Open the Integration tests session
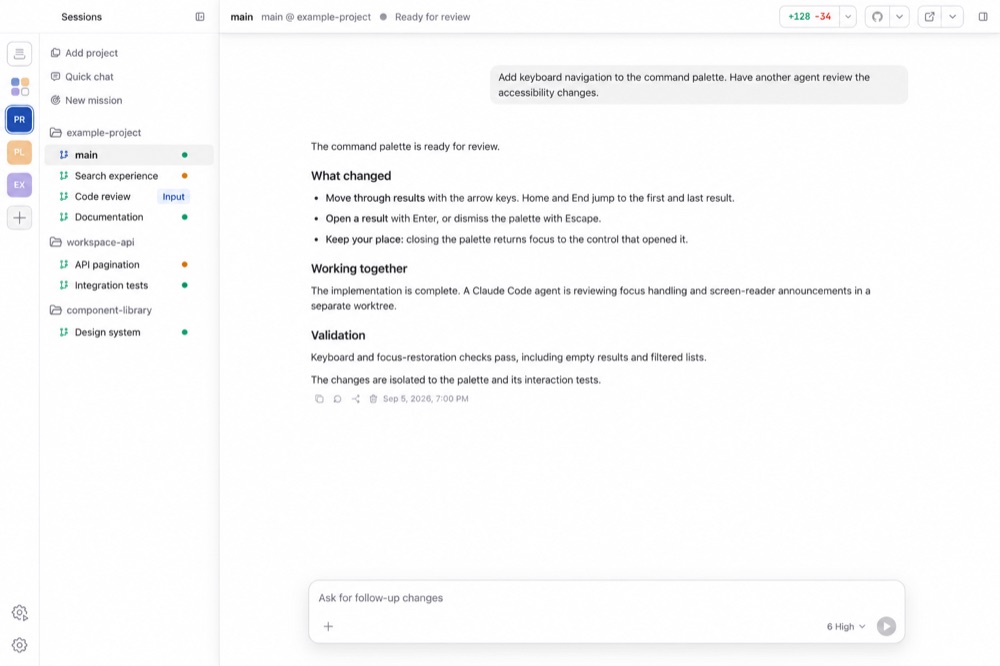Screen dimensions: 1000x666 tap(129, 285)
